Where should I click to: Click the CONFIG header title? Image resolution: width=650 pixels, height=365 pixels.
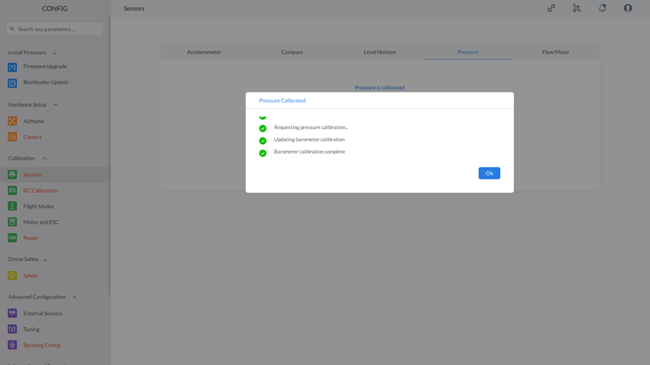click(x=55, y=8)
